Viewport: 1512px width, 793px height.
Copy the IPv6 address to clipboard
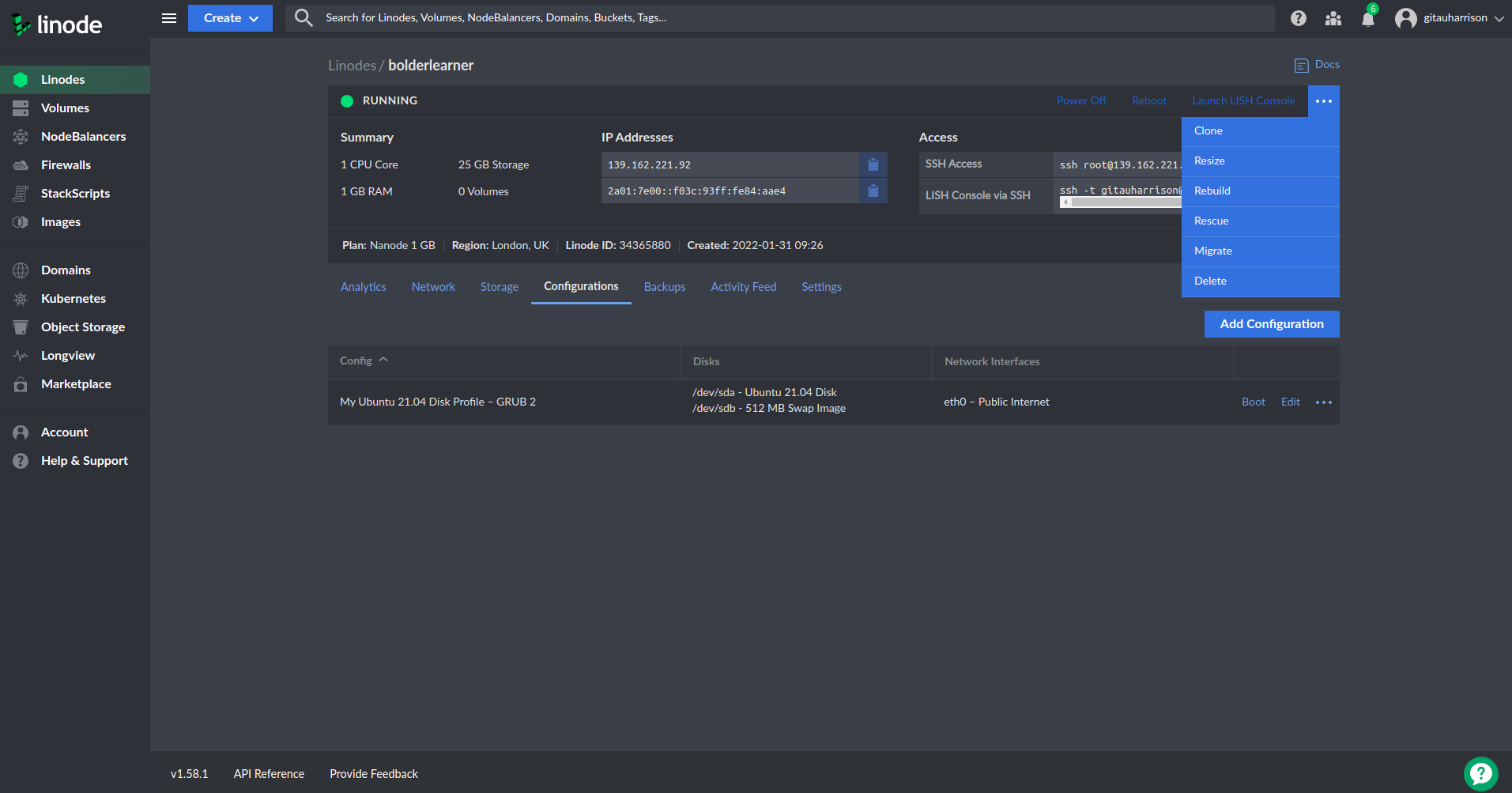click(873, 191)
